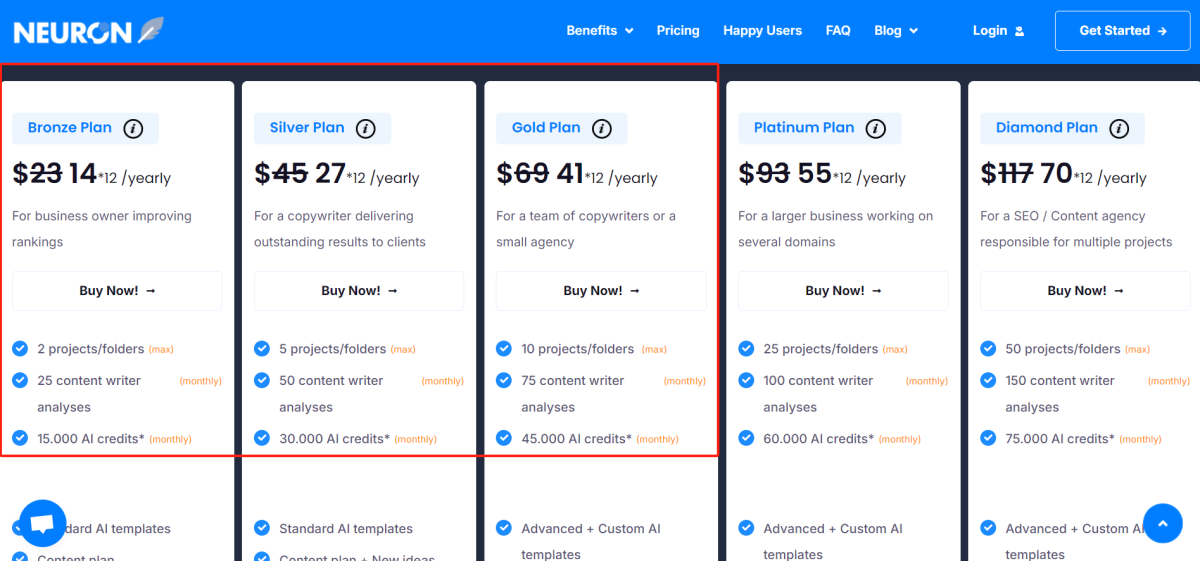Open the Silver Plan info icon

click(x=366, y=128)
